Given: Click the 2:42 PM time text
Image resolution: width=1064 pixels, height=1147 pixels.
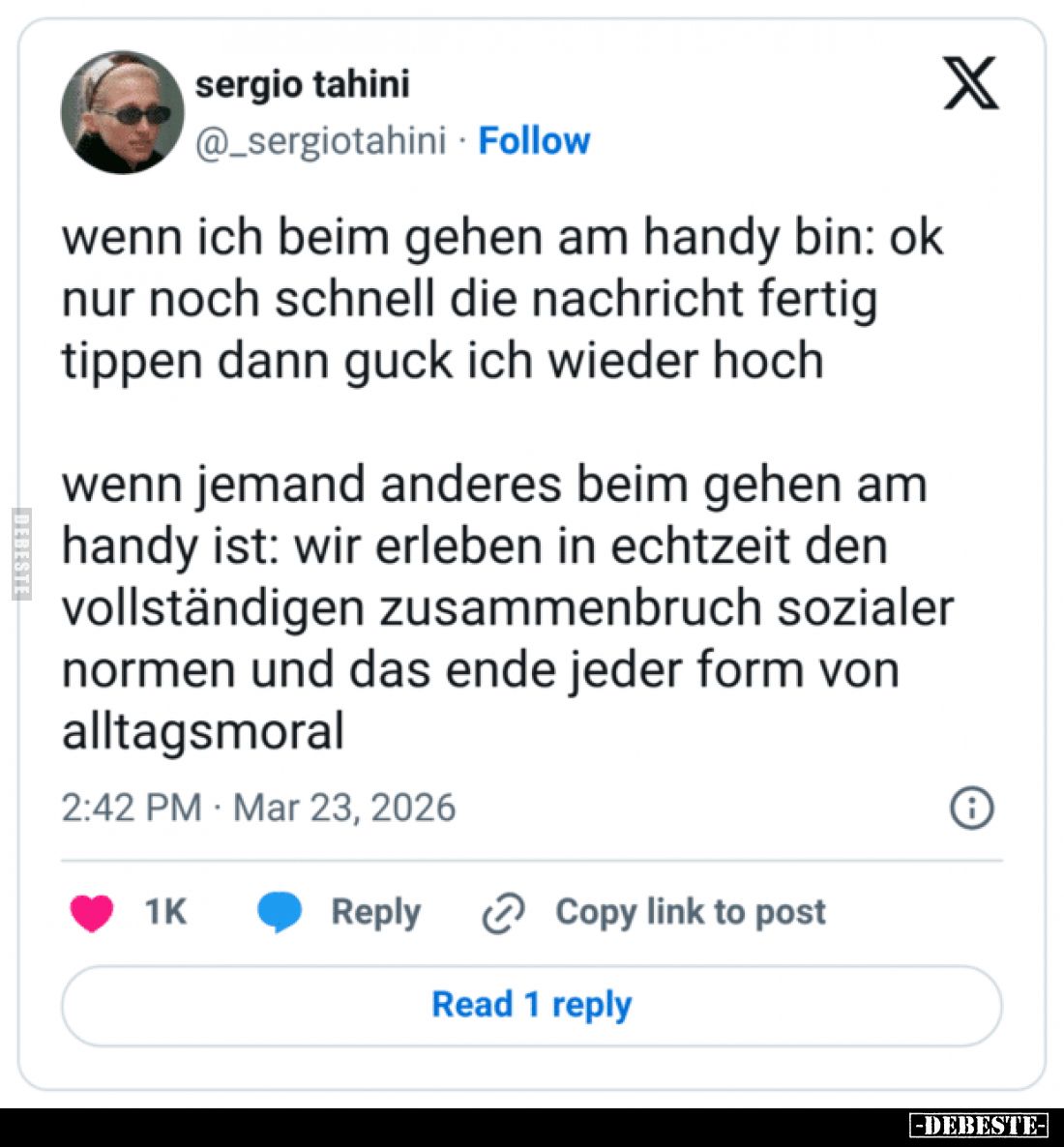Looking at the screenshot, I should pyautogui.click(x=132, y=808).
